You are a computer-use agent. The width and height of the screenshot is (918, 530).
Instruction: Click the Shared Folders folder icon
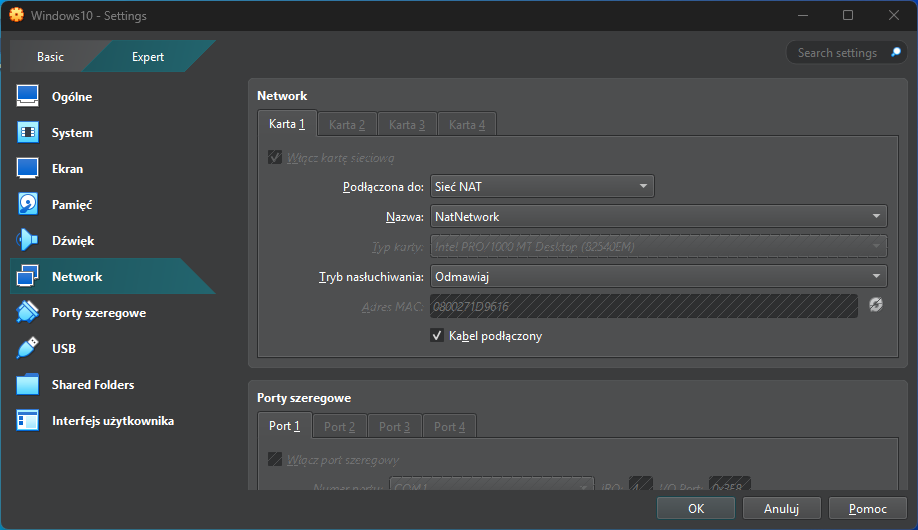tap(28, 384)
